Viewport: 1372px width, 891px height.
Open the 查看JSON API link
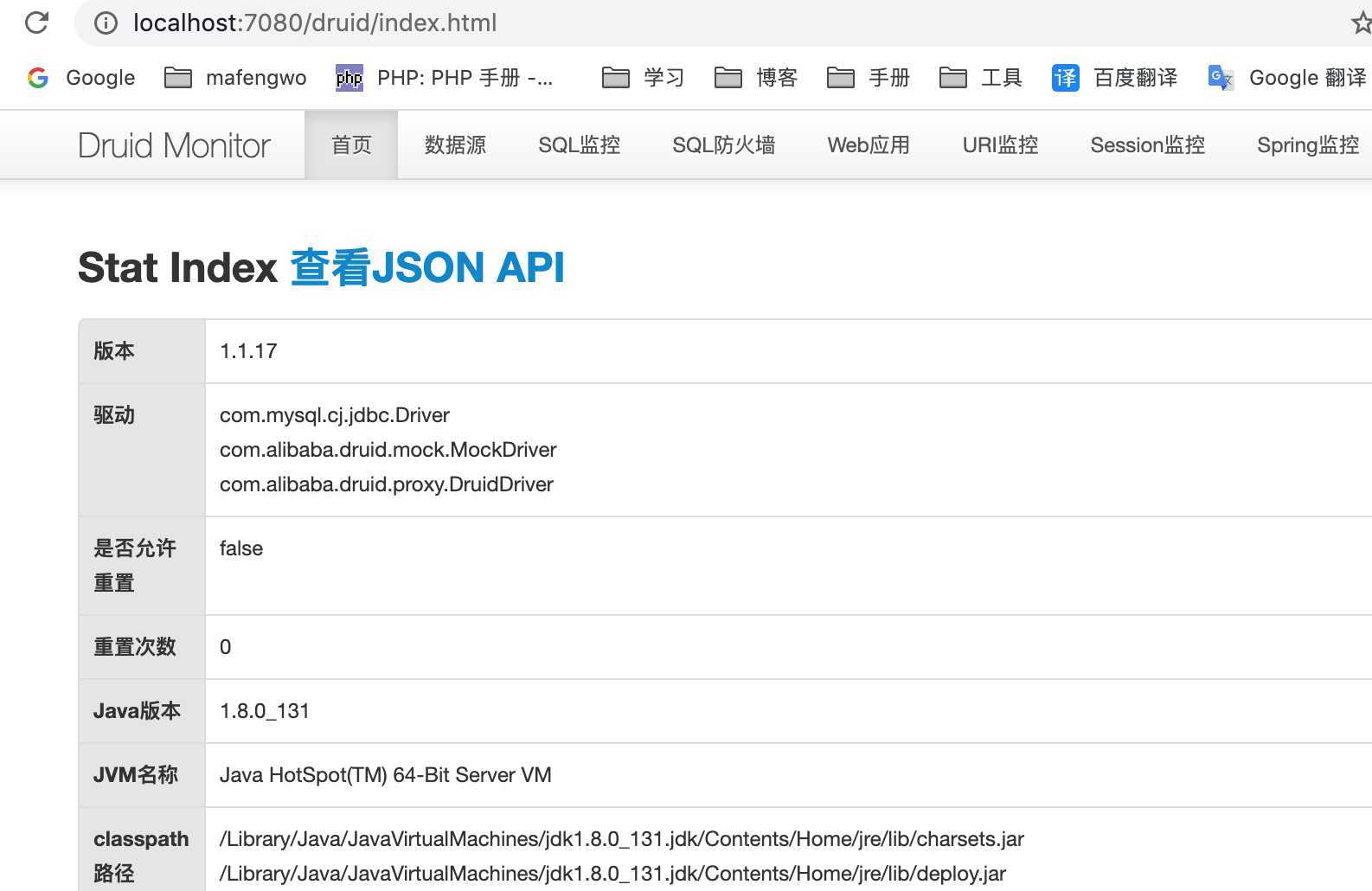pyautogui.click(x=427, y=267)
